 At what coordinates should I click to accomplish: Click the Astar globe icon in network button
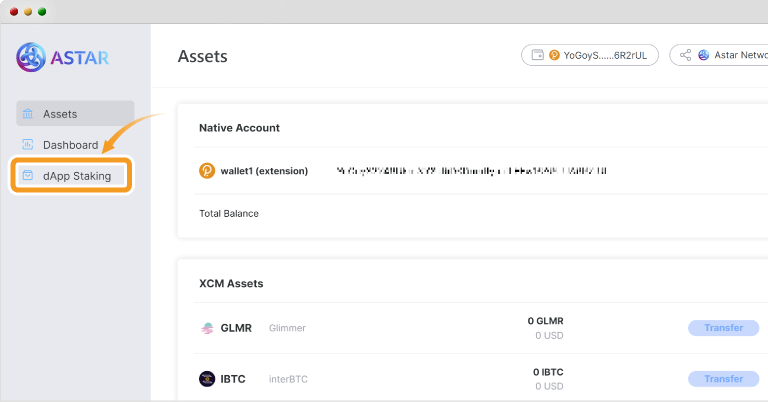click(703, 55)
